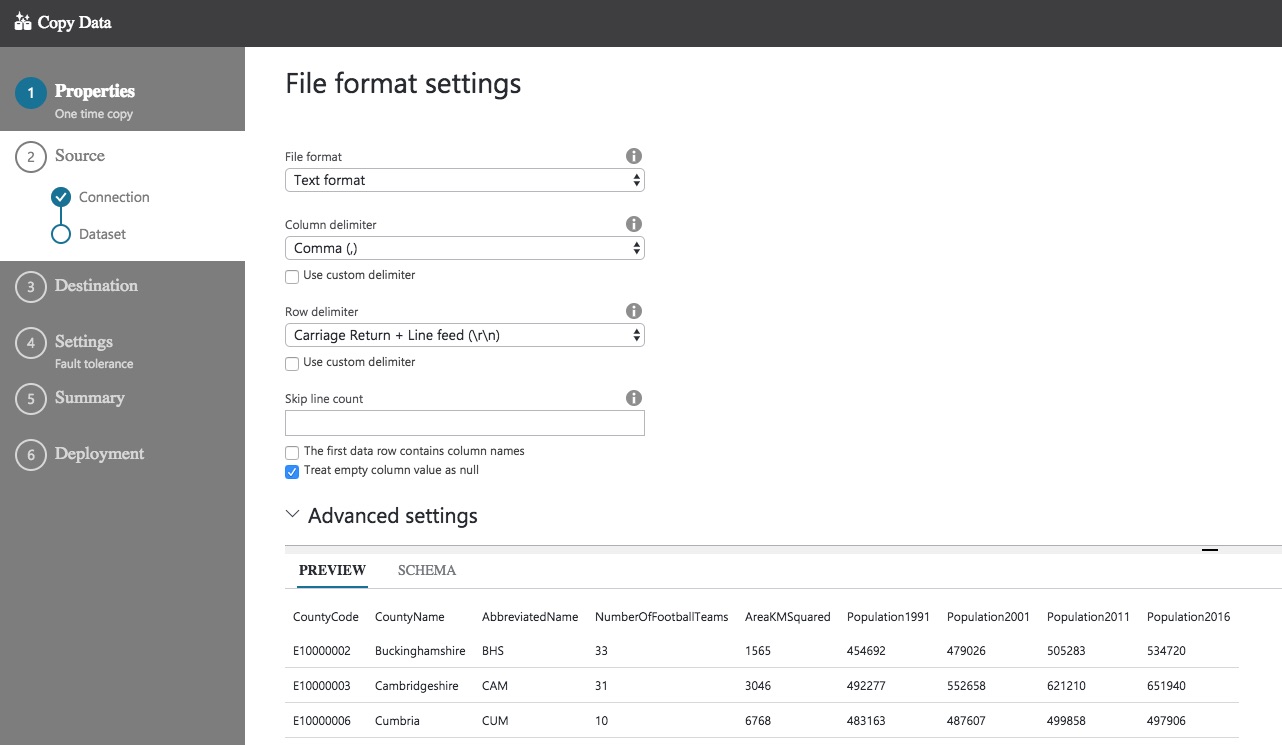Select step 1 Properties circle icon

31,93
